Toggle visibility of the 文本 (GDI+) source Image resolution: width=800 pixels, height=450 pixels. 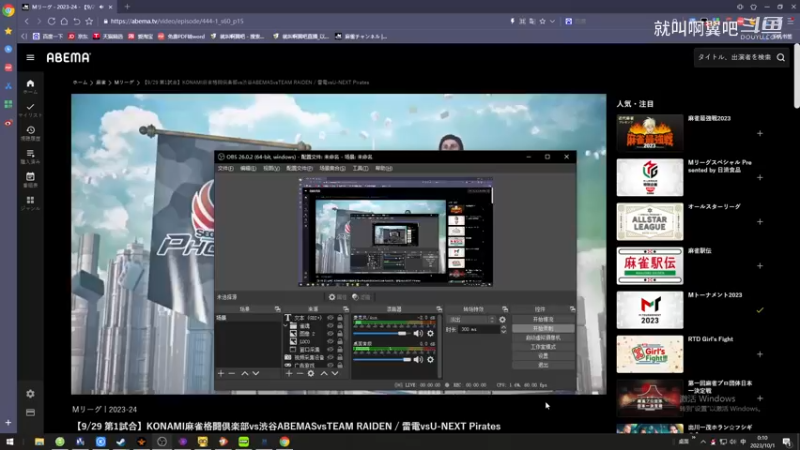coord(330,318)
